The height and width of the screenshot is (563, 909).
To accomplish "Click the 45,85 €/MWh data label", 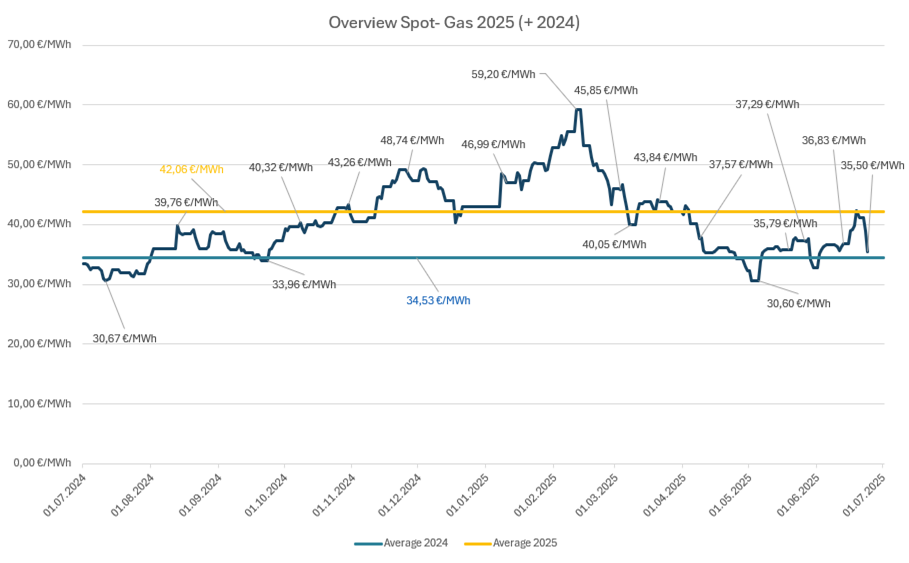I will click(606, 90).
